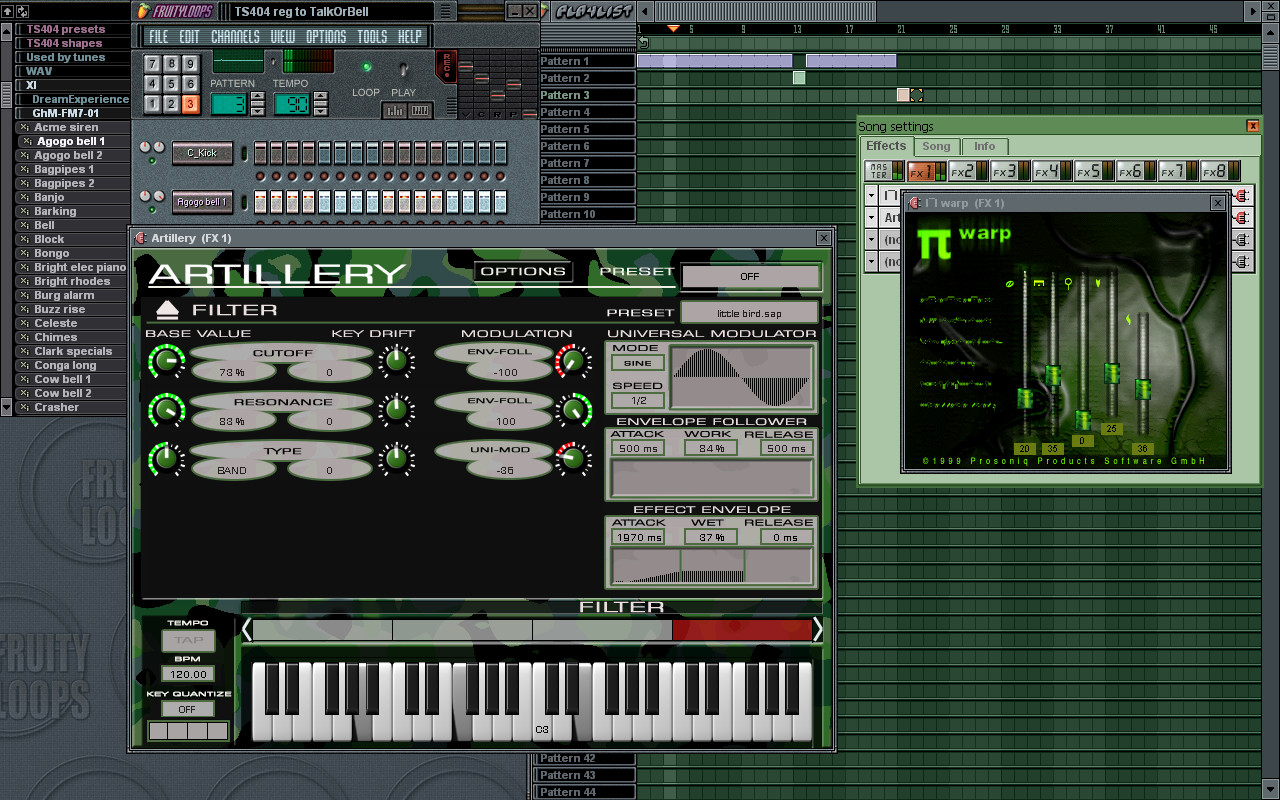
Task: Select Pattern 3 in the playlist
Action: [588, 95]
